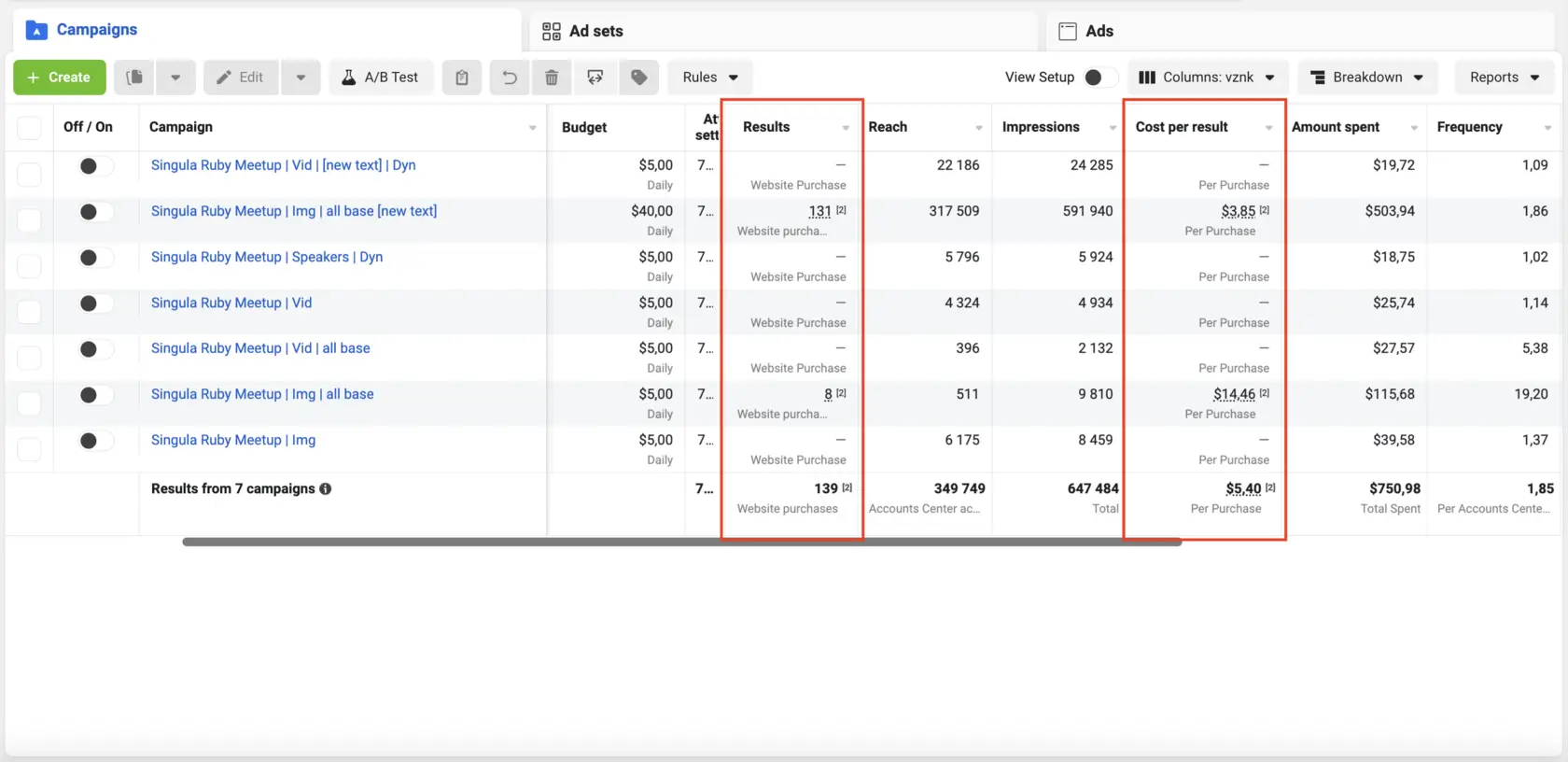Tick the checkbox for Singula Ruby Meetup | Speakers | Dyn
This screenshot has height=762, width=1568.
tap(30, 265)
